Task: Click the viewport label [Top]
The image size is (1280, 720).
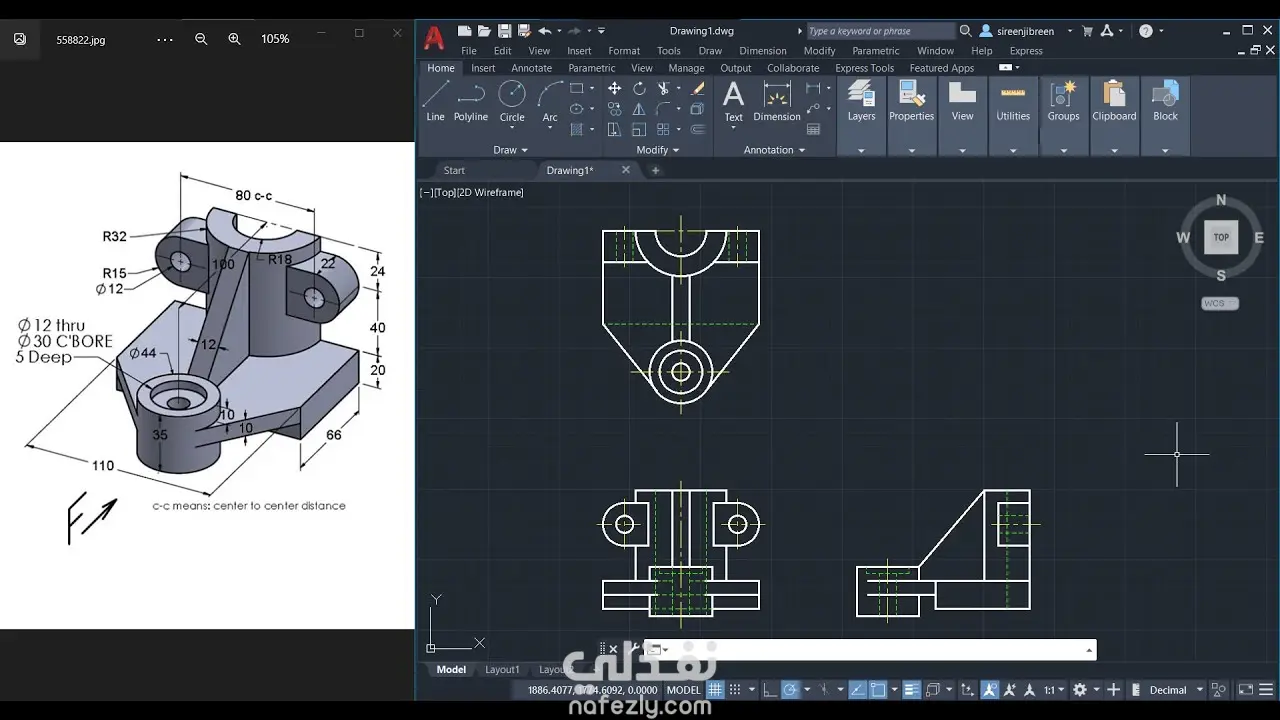Action: coord(445,192)
